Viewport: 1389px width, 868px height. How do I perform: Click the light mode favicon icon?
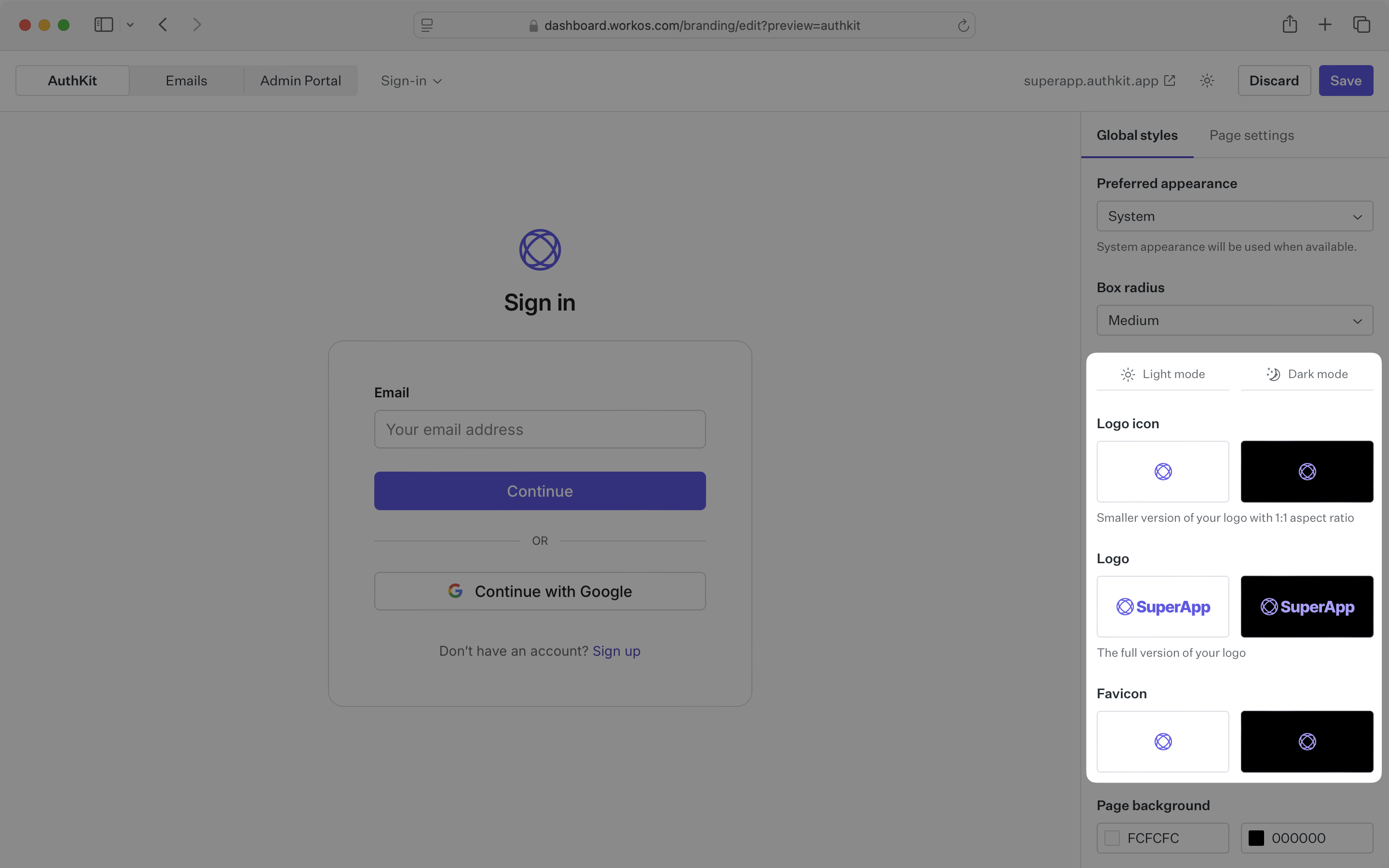coord(1163,741)
